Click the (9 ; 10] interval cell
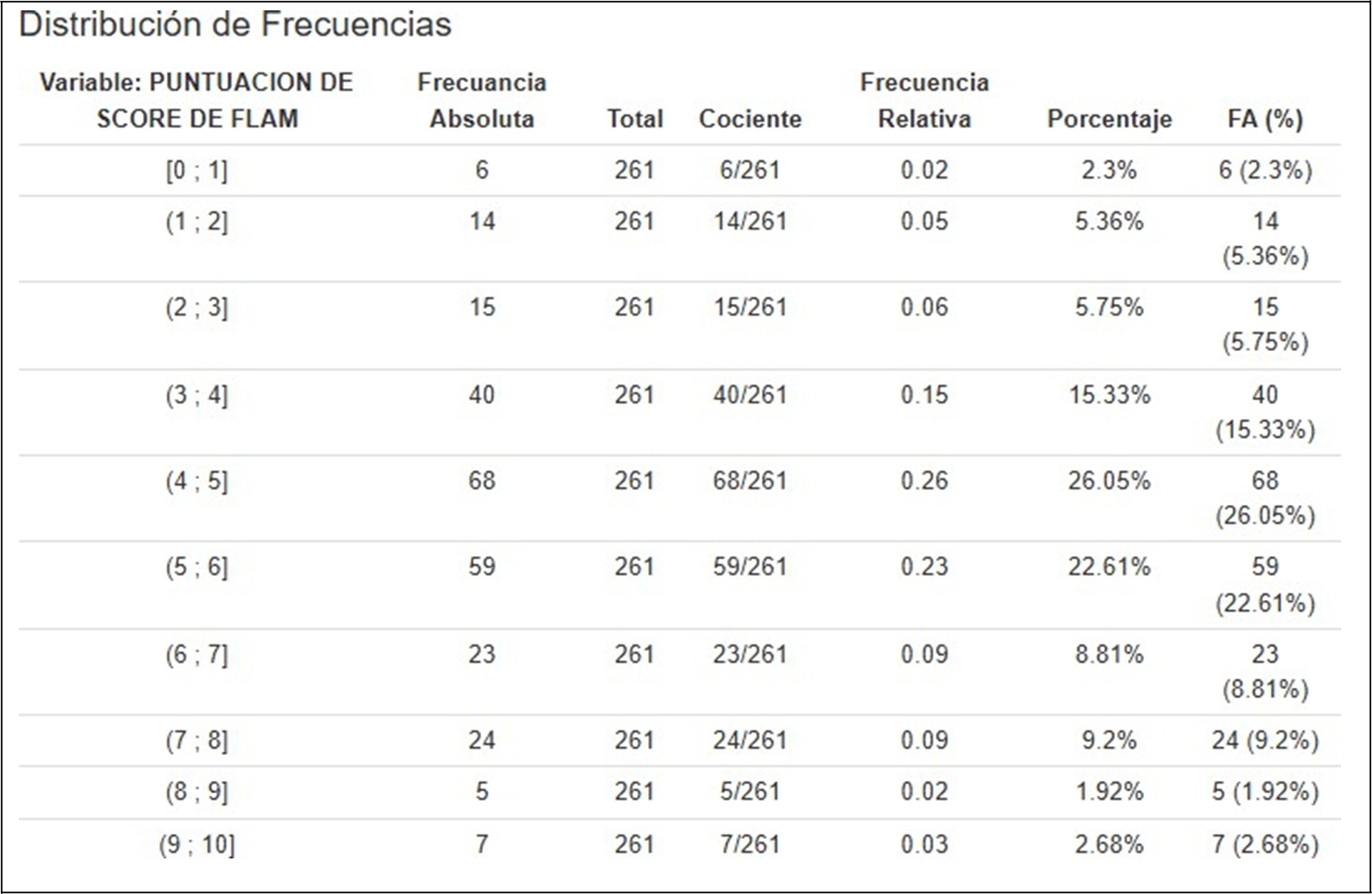Screen dimensions: 1372x894 (197, 844)
